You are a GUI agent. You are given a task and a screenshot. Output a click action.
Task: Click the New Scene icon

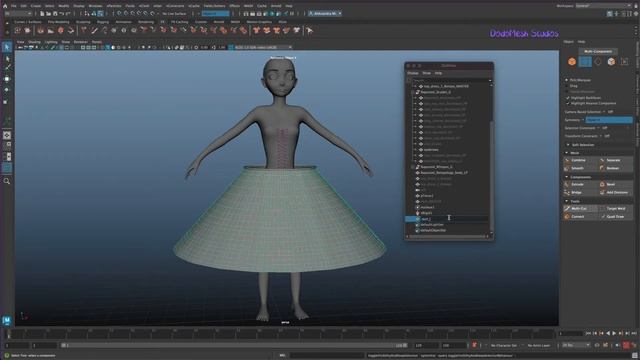pyautogui.click(x=42, y=13)
